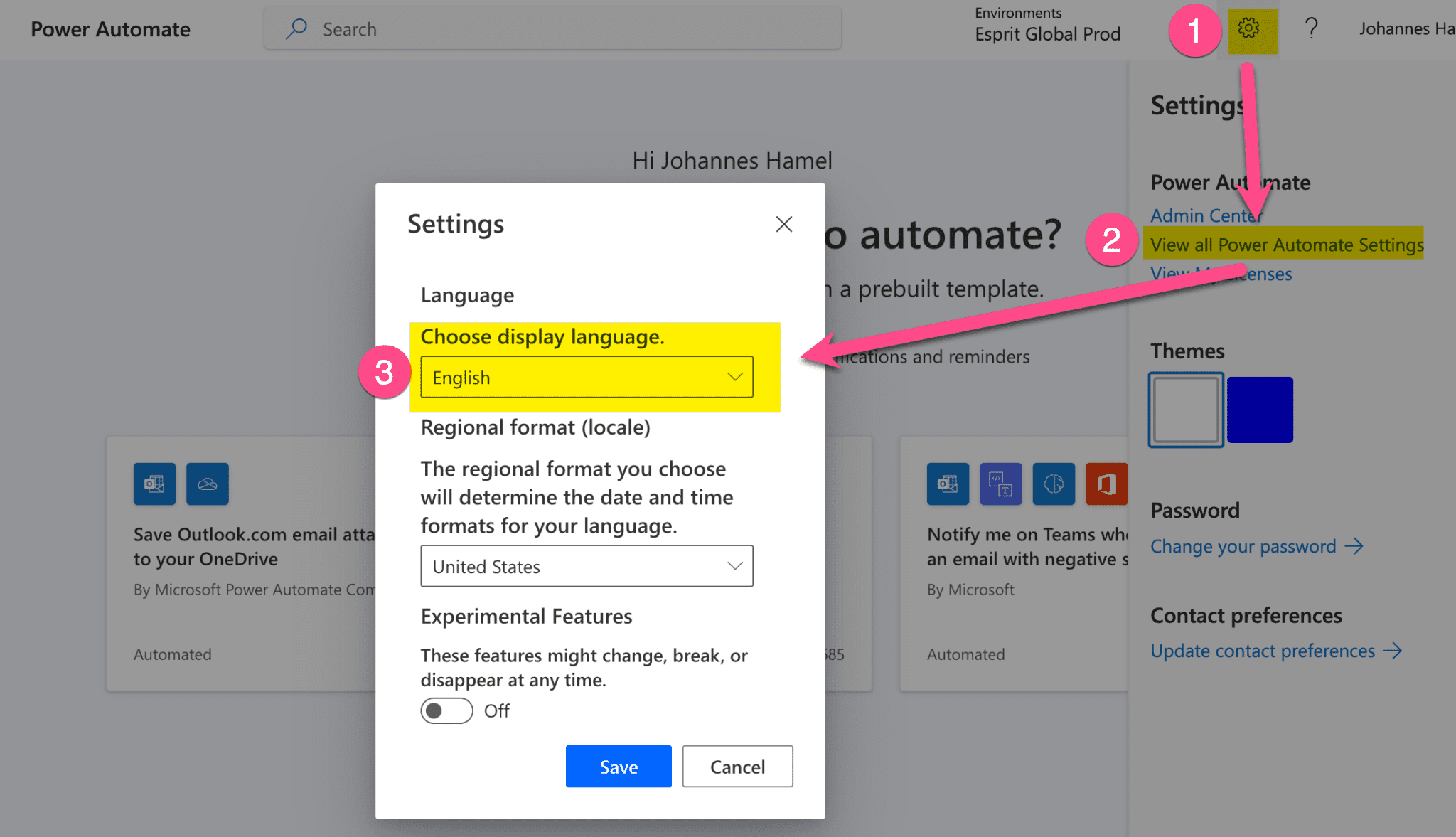Click the Outlook icon on the OneDrive template
The width and height of the screenshot is (1456, 837).
154,484
